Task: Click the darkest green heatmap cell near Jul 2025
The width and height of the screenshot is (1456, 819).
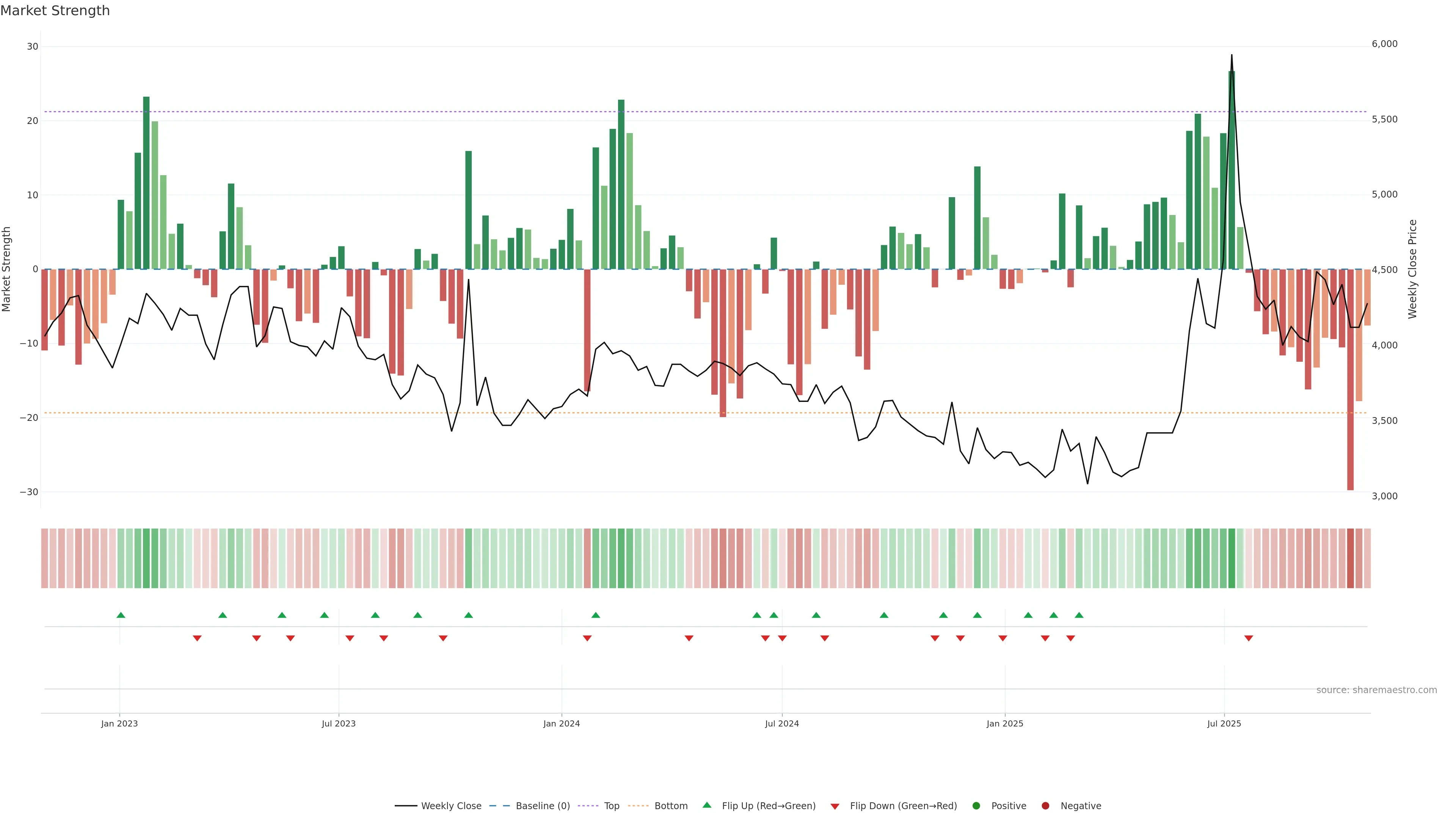Action: 1232,558
